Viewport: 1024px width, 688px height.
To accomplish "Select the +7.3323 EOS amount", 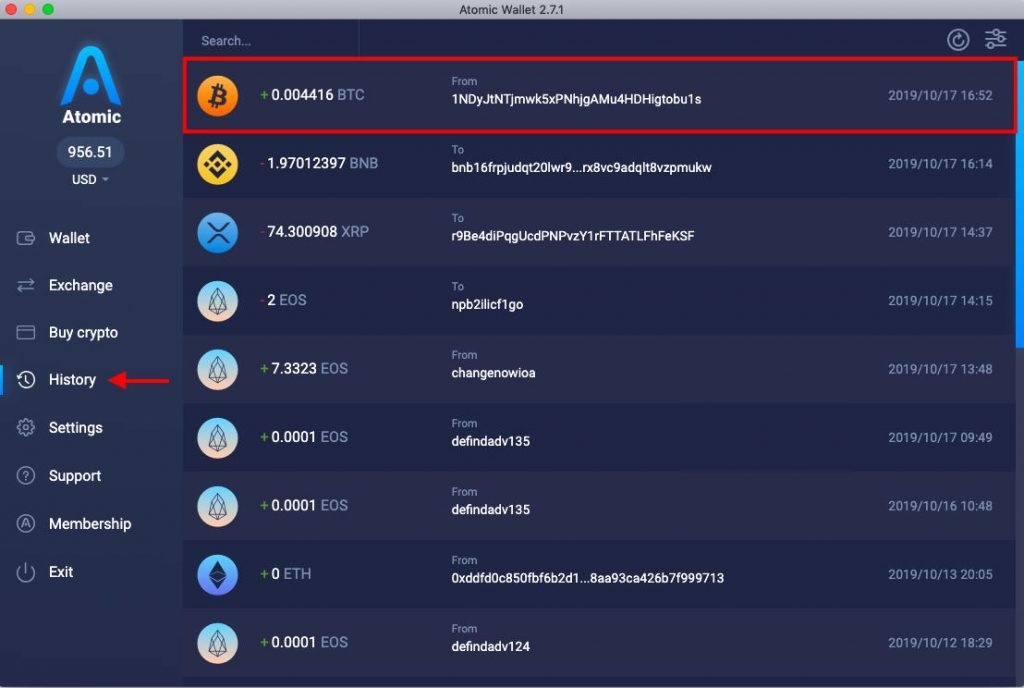I will pos(304,369).
